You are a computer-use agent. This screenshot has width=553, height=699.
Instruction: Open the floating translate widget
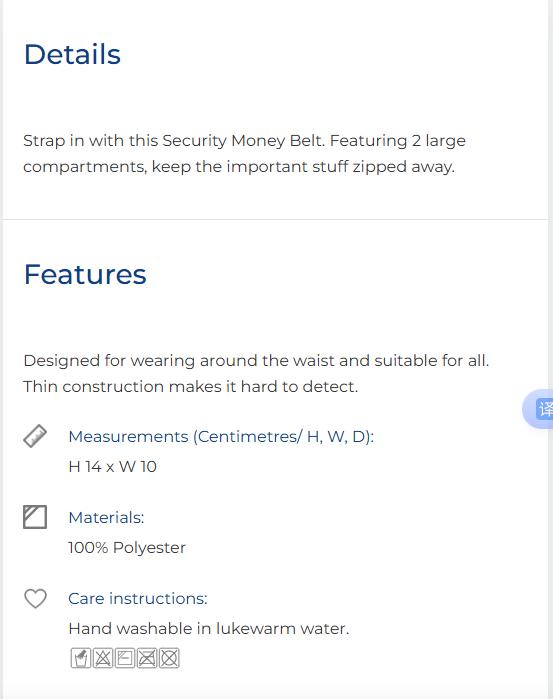click(538, 409)
